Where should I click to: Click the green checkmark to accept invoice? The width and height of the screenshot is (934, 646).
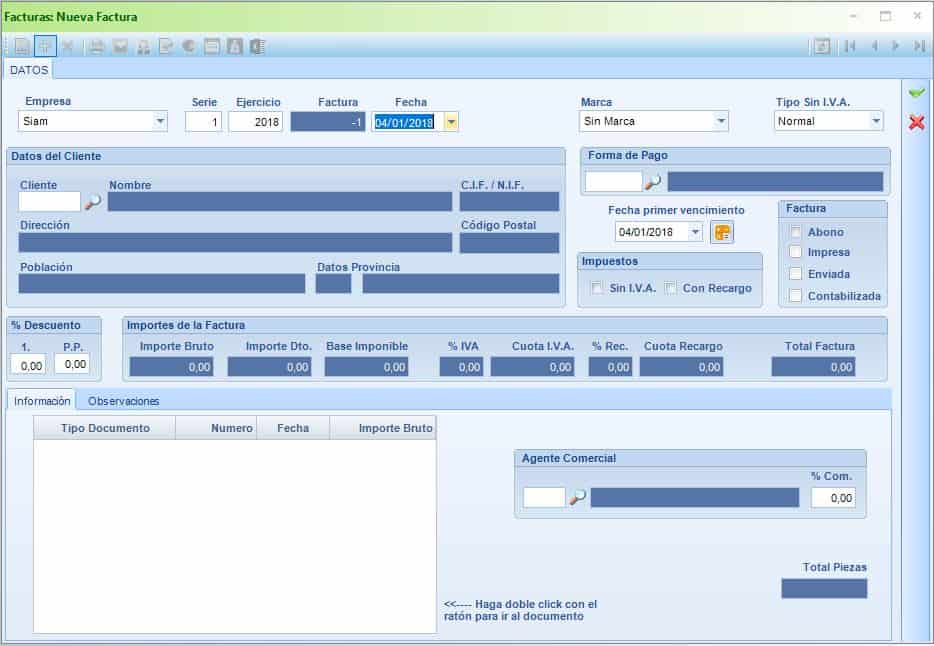(x=916, y=93)
